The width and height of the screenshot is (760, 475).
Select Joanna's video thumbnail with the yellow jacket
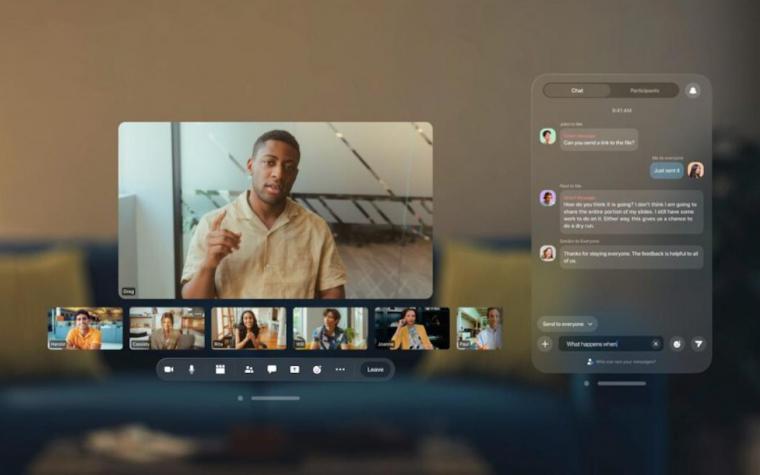tap(412, 328)
